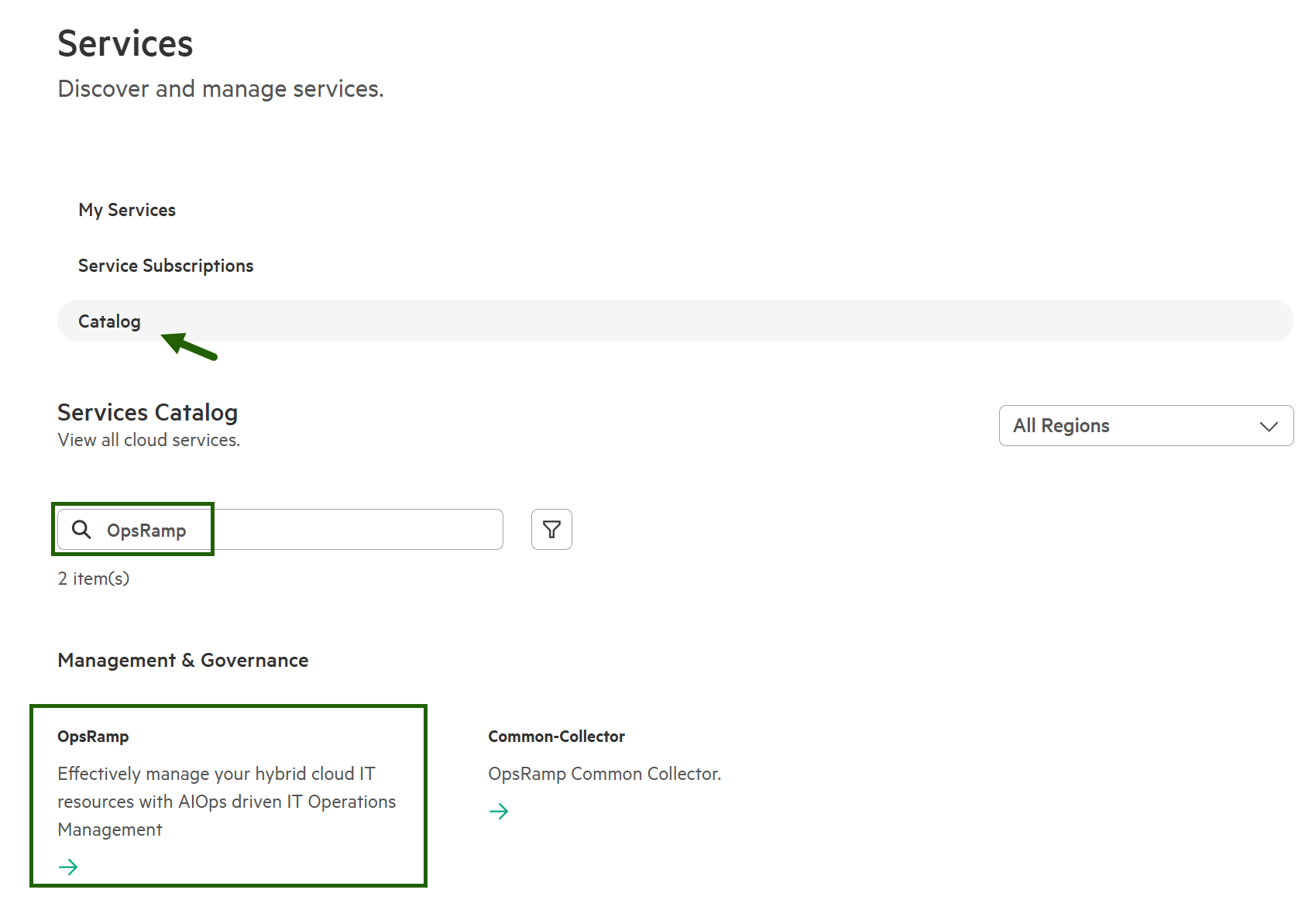This screenshot has width=1312, height=924.
Task: Click the Services page title
Action: pyautogui.click(x=125, y=43)
